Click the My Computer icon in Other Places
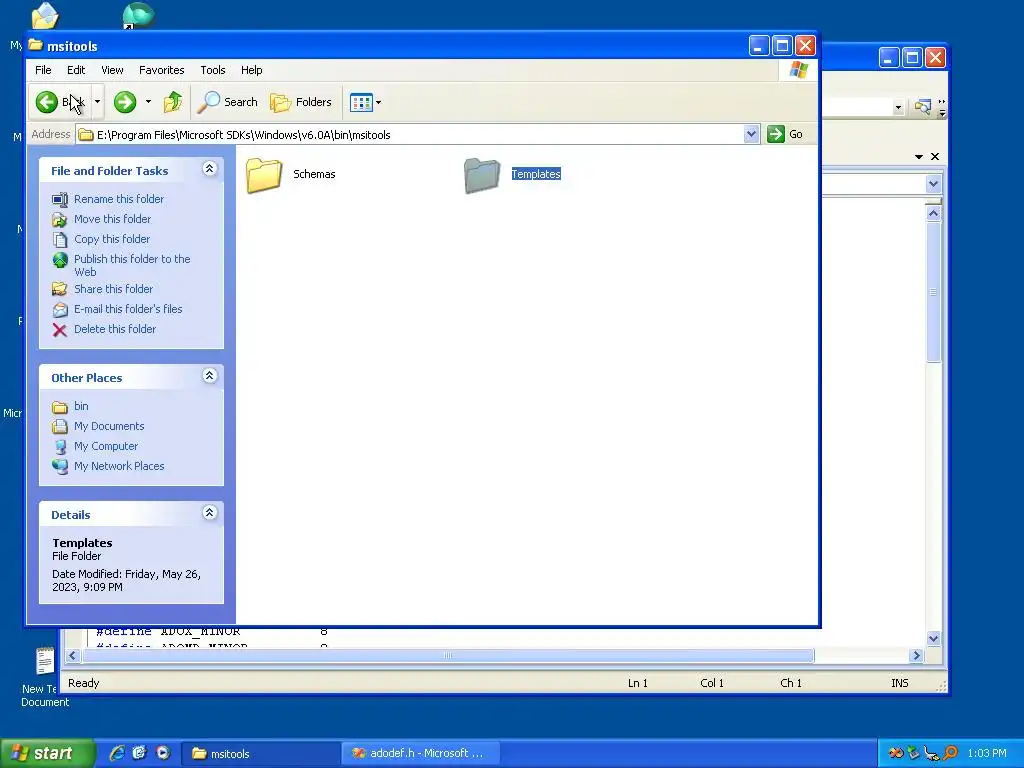Screen dimensions: 1024x768 click(x=60, y=447)
